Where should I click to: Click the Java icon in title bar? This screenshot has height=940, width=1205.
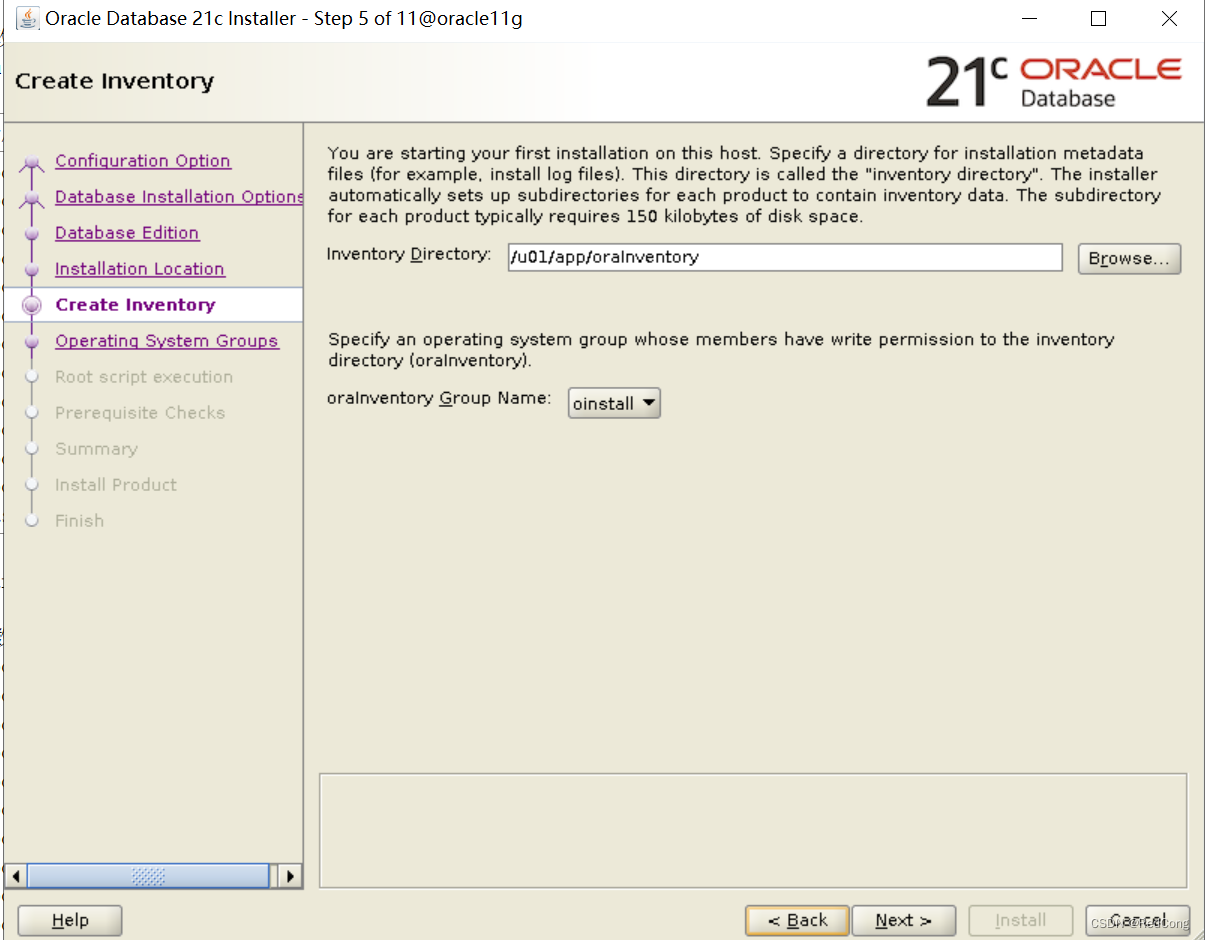click(28, 18)
